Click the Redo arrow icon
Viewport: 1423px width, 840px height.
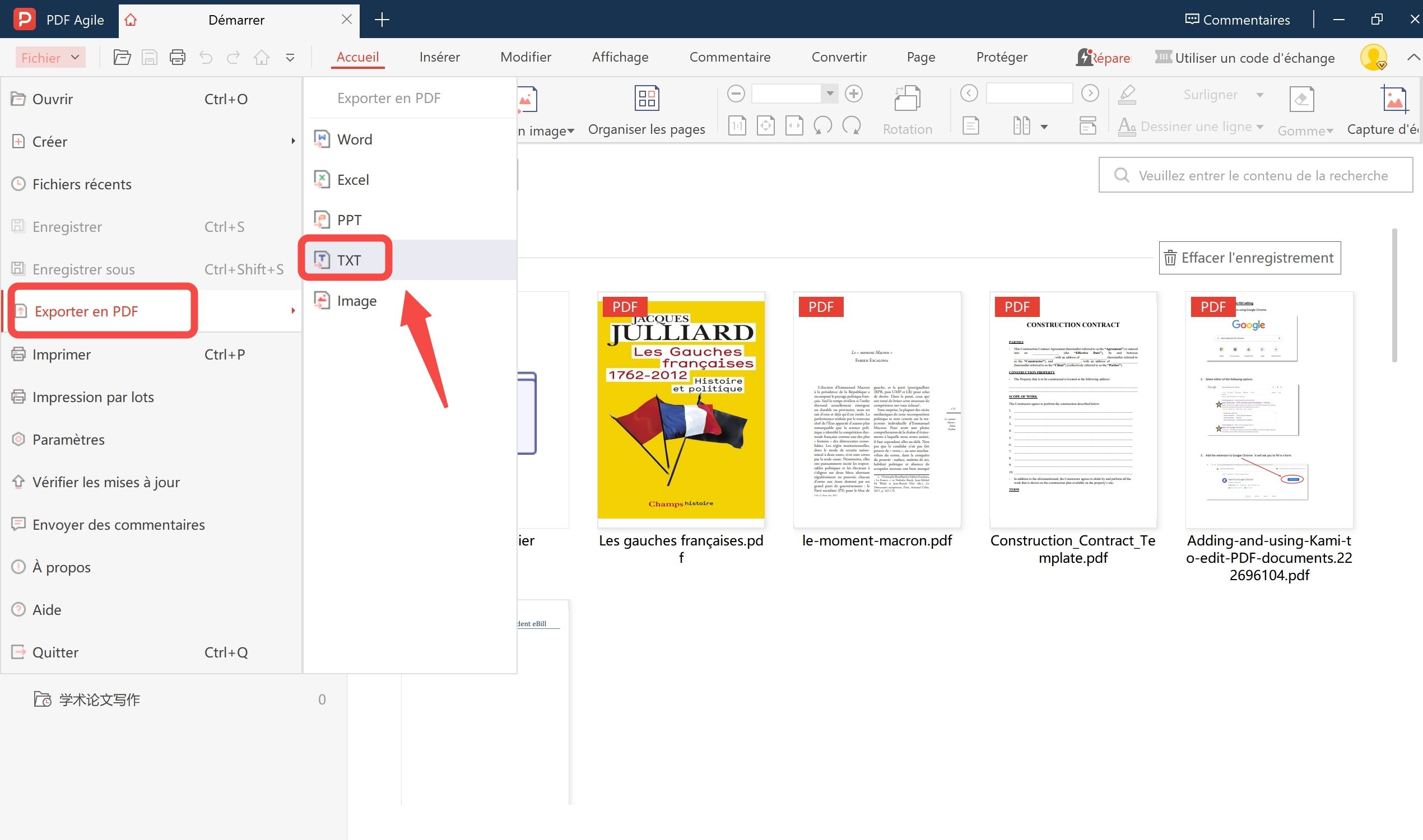pos(233,57)
